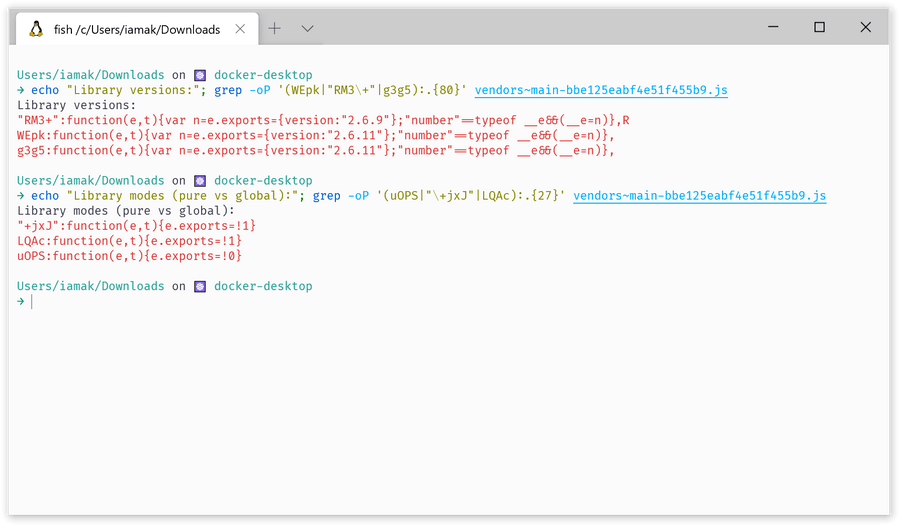This screenshot has width=900, height=526.
Task: Click the '-oP' flag in the first grep command
Action: 259,90
